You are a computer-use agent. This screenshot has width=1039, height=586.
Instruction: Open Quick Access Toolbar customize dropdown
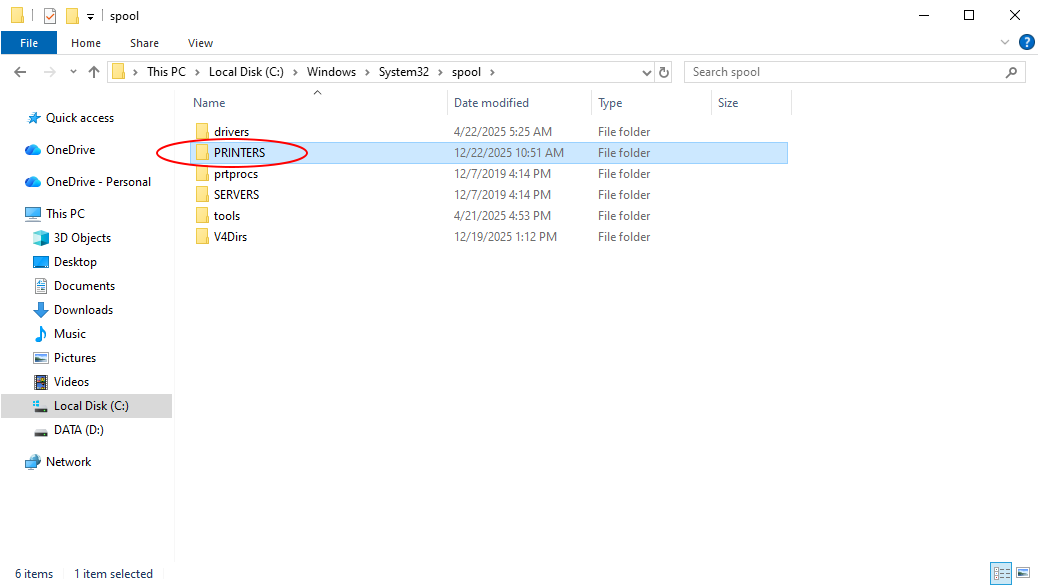tap(90, 16)
